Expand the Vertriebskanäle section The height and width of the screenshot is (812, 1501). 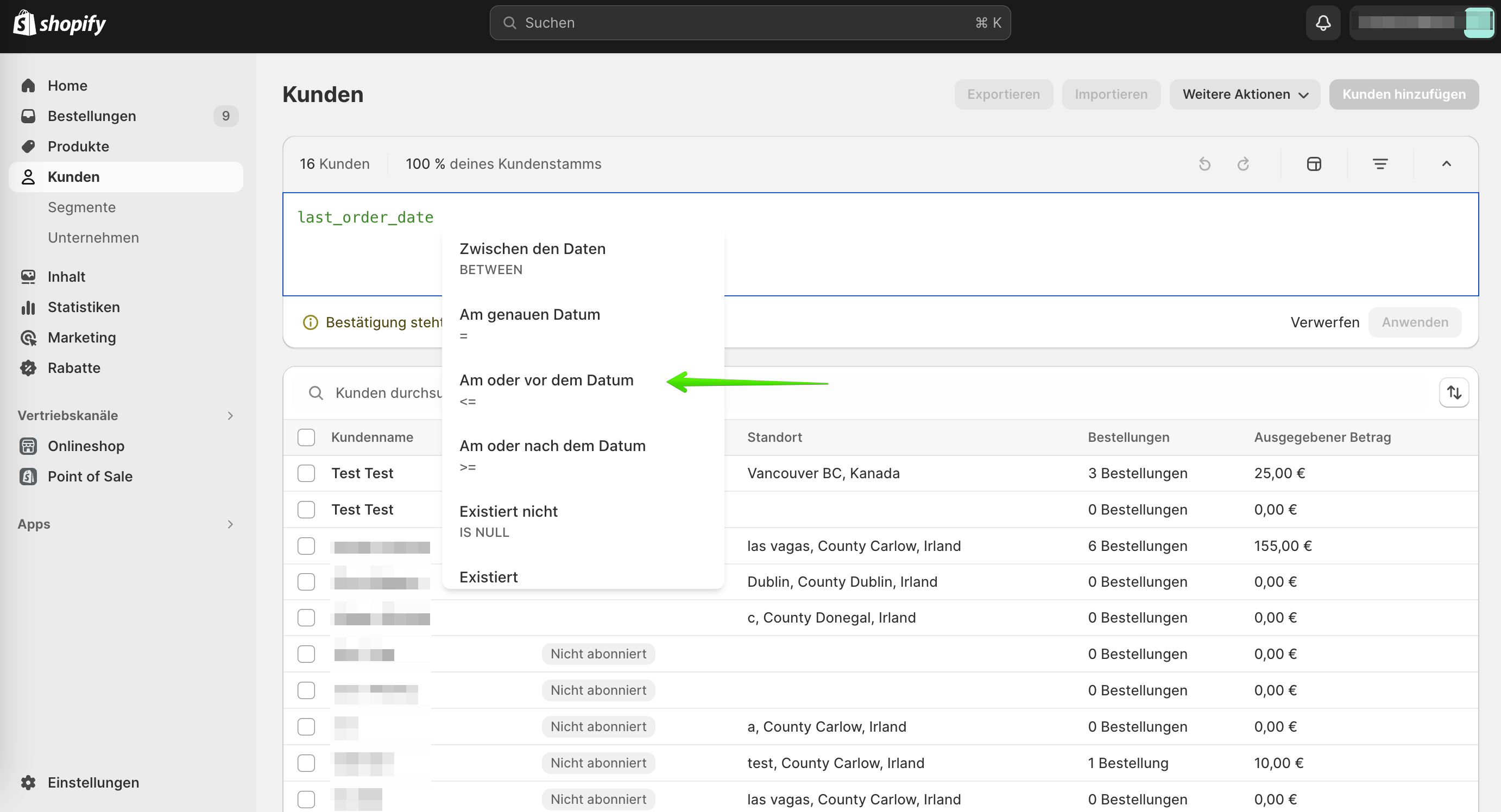point(230,416)
